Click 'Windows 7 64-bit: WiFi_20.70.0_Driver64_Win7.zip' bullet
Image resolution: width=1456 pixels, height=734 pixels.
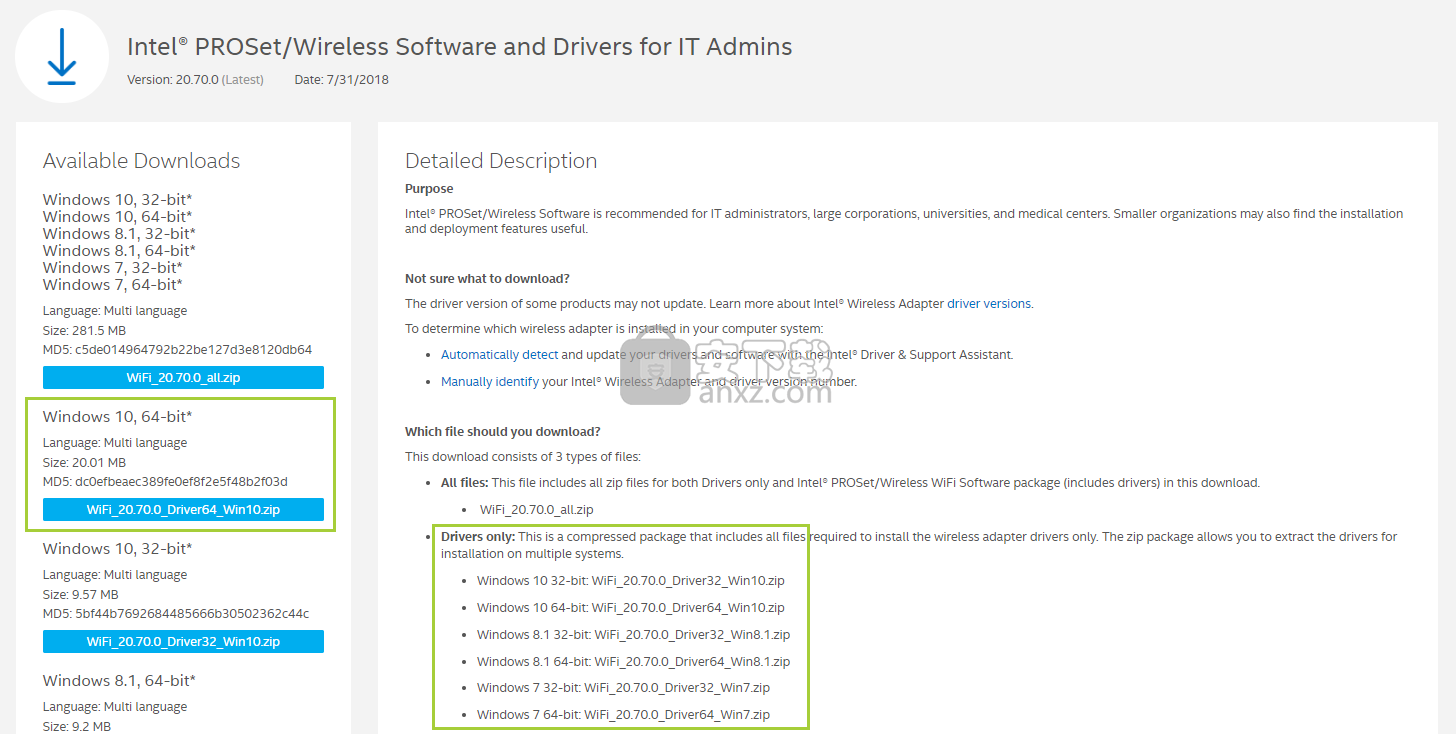click(624, 714)
